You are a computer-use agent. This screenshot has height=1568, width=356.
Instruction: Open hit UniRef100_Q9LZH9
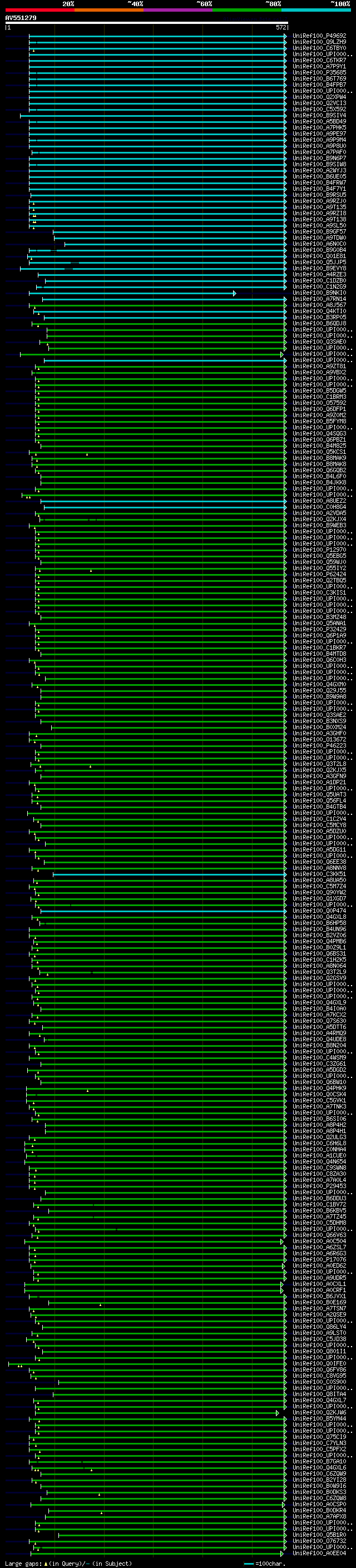[319, 42]
